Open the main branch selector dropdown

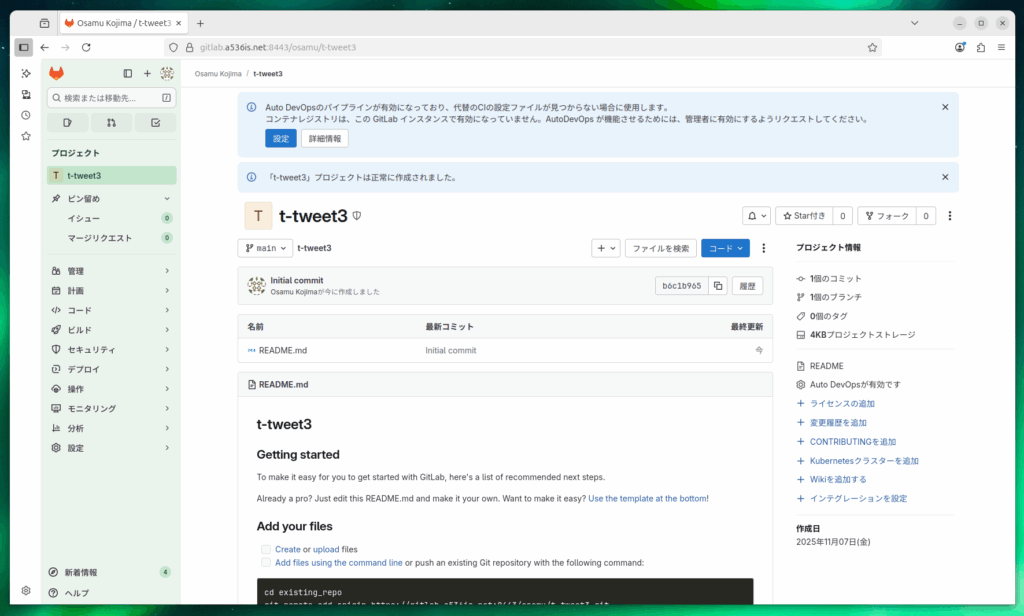(265, 248)
